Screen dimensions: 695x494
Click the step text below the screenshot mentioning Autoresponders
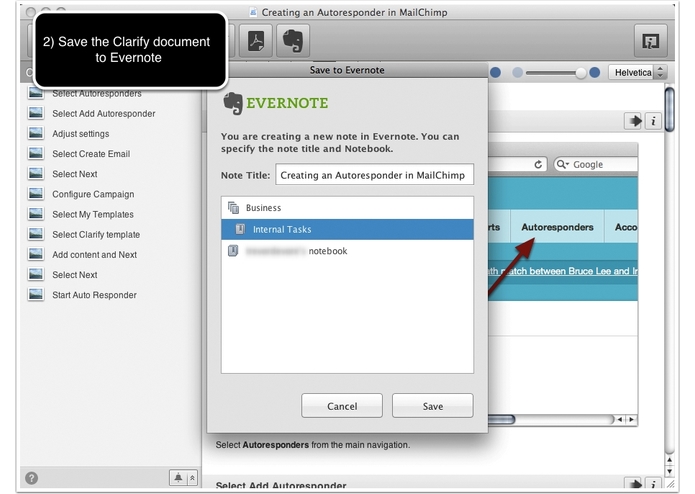click(312, 445)
